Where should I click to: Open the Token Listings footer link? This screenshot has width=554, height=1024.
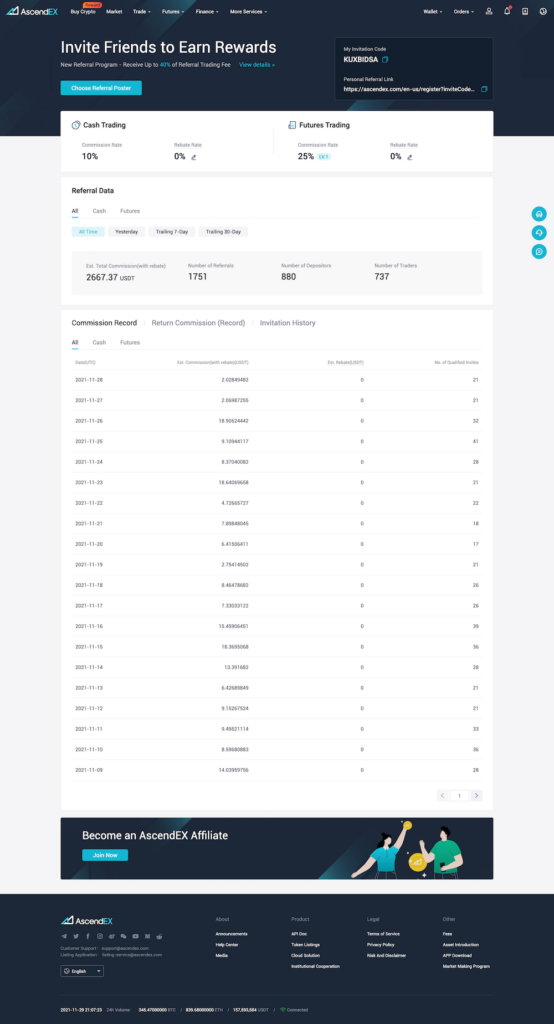[305, 944]
